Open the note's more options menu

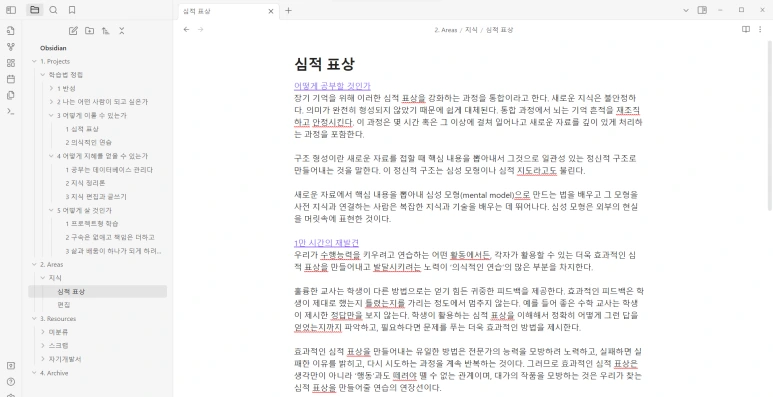760,30
